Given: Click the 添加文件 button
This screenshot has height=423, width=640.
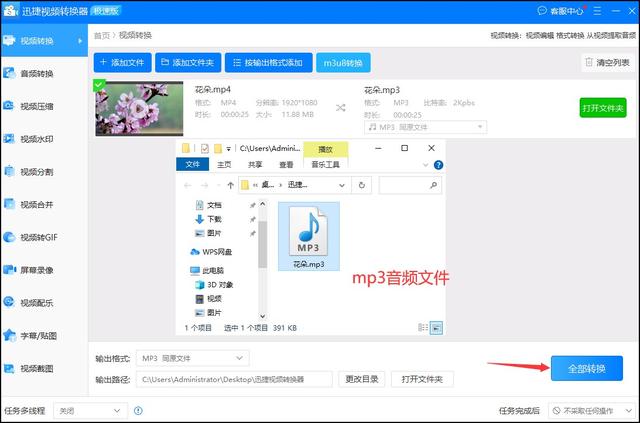Looking at the screenshot, I should pyautogui.click(x=122, y=62).
